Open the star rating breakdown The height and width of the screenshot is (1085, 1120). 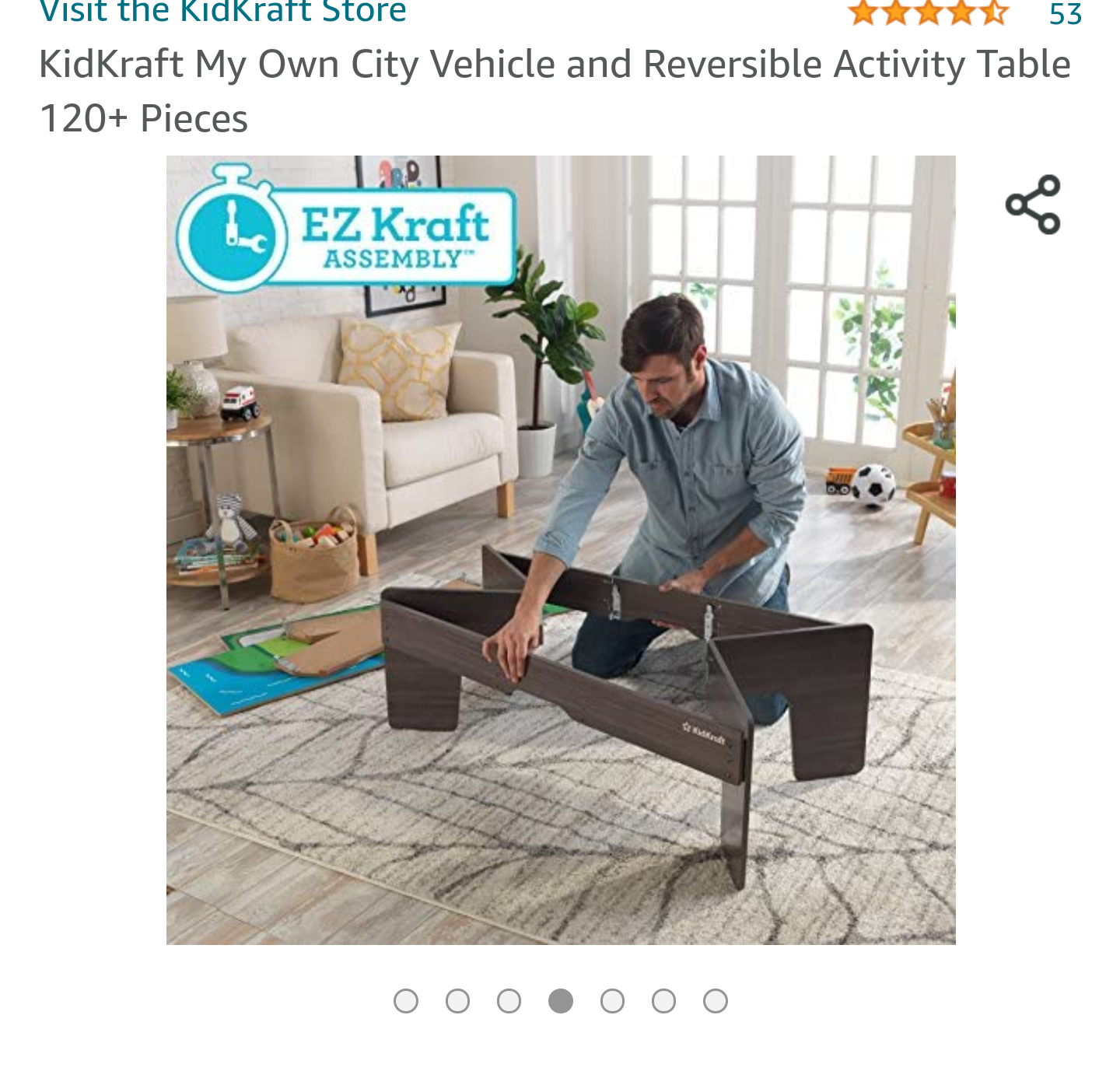pyautogui.click(x=928, y=12)
